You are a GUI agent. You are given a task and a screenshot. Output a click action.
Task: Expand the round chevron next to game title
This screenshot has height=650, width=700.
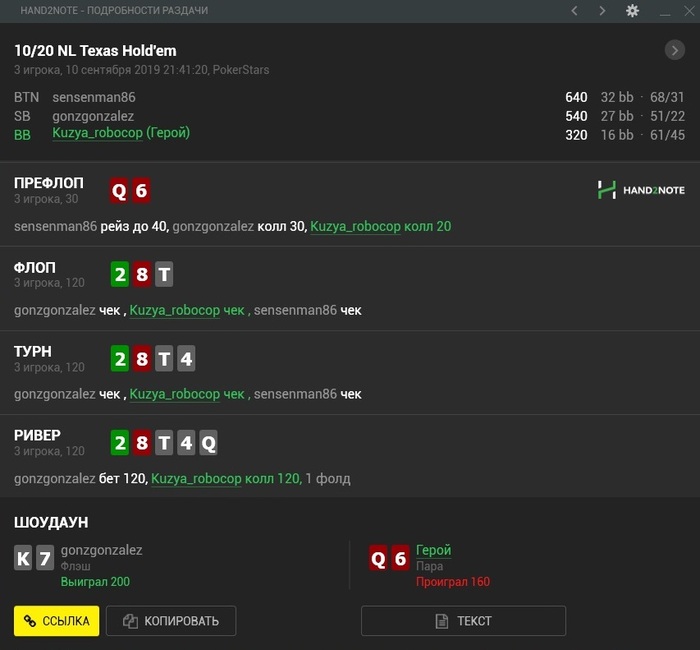(675, 50)
